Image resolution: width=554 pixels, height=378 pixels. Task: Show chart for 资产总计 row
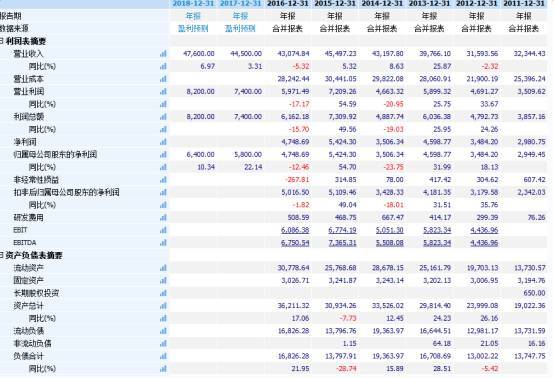pos(163,306)
